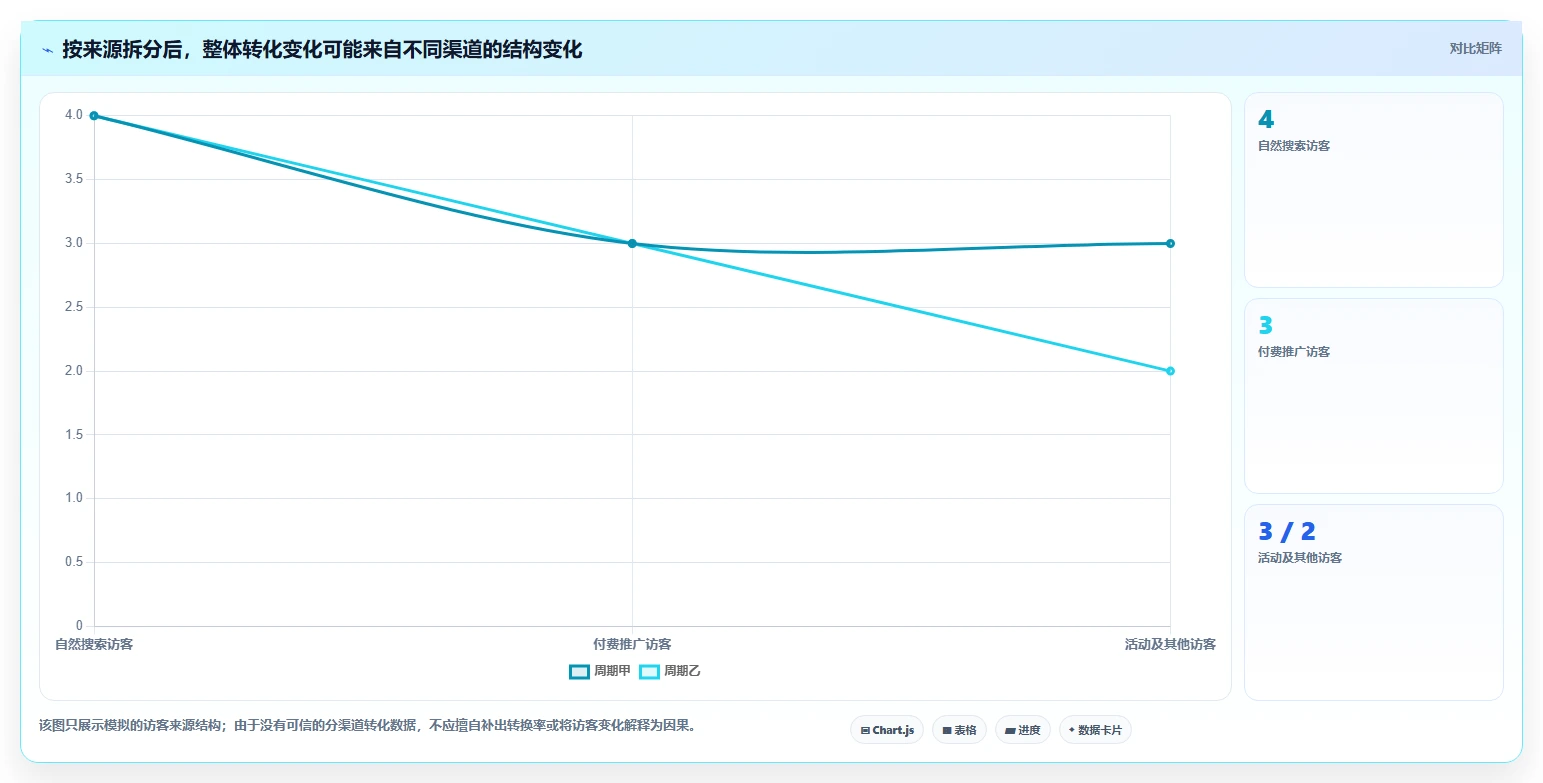Screen dimensions: 1543x783
Task: Click the 付费推广访客 card caption
Action: [x=1294, y=352]
